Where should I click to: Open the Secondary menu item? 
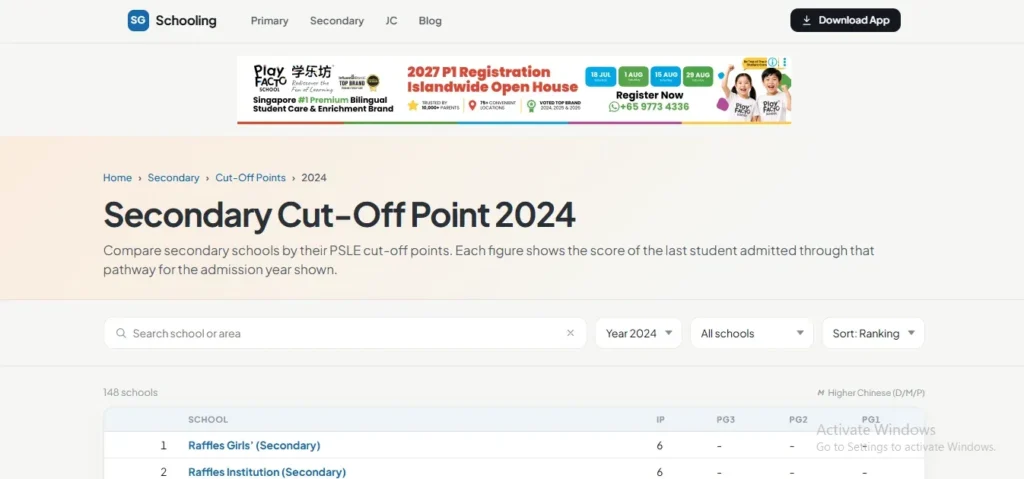(x=337, y=21)
